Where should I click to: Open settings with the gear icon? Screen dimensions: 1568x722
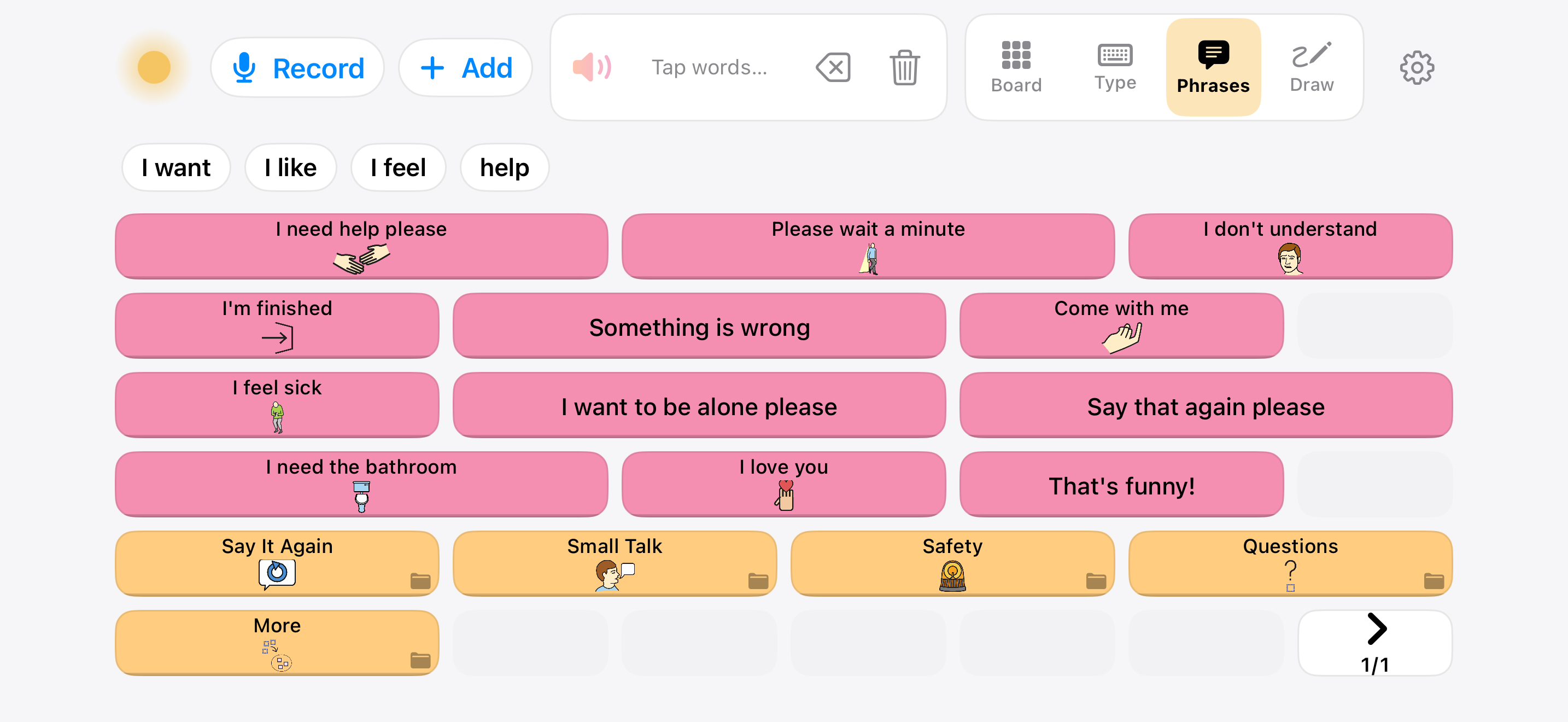pos(1417,67)
